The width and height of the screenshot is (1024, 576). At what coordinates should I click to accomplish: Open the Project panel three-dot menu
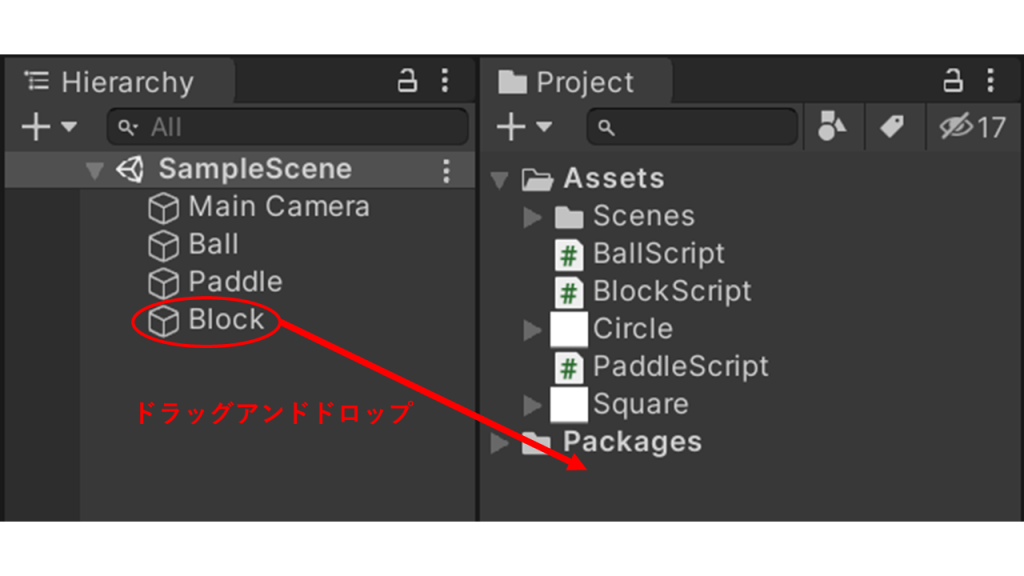[x=990, y=82]
